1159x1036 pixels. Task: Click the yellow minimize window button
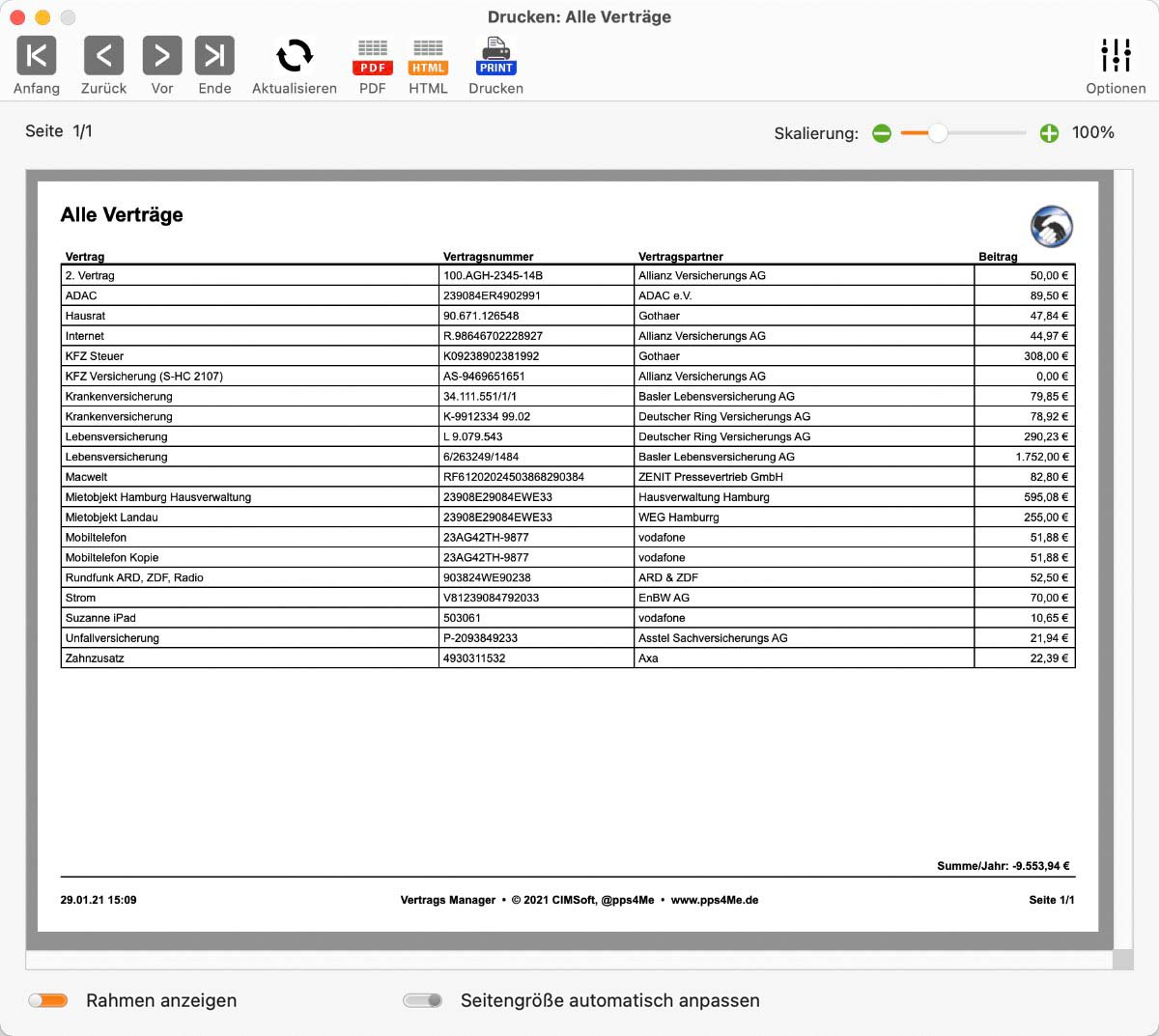[x=42, y=17]
